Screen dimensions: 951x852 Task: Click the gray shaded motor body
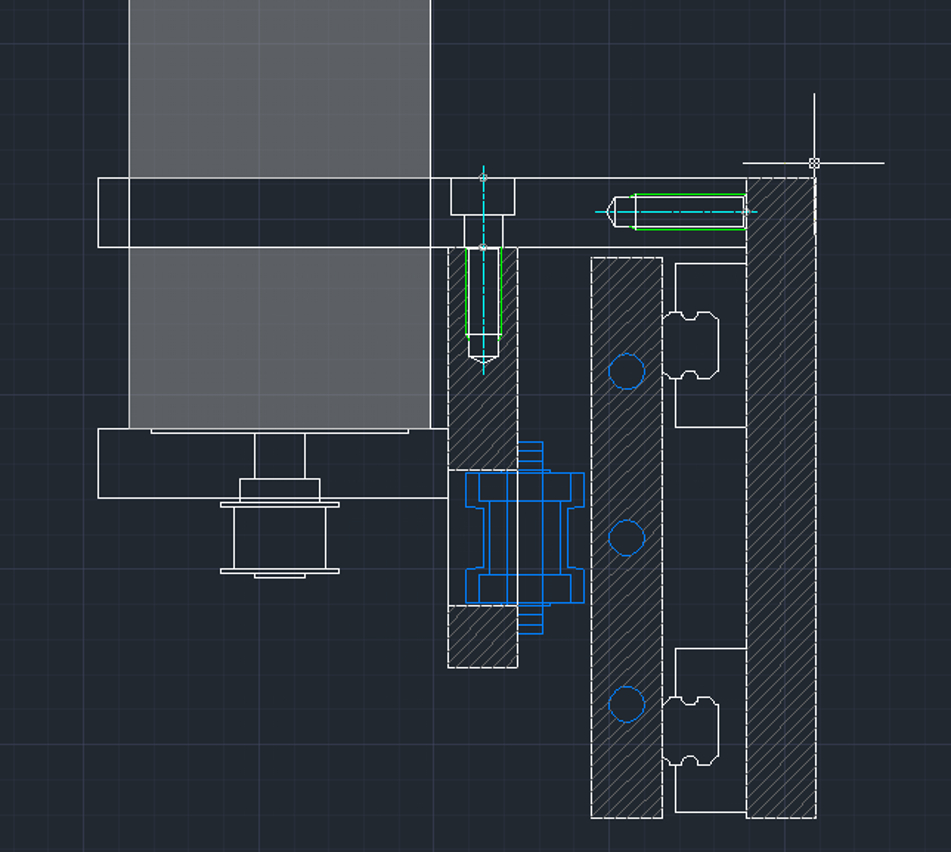pos(280,214)
